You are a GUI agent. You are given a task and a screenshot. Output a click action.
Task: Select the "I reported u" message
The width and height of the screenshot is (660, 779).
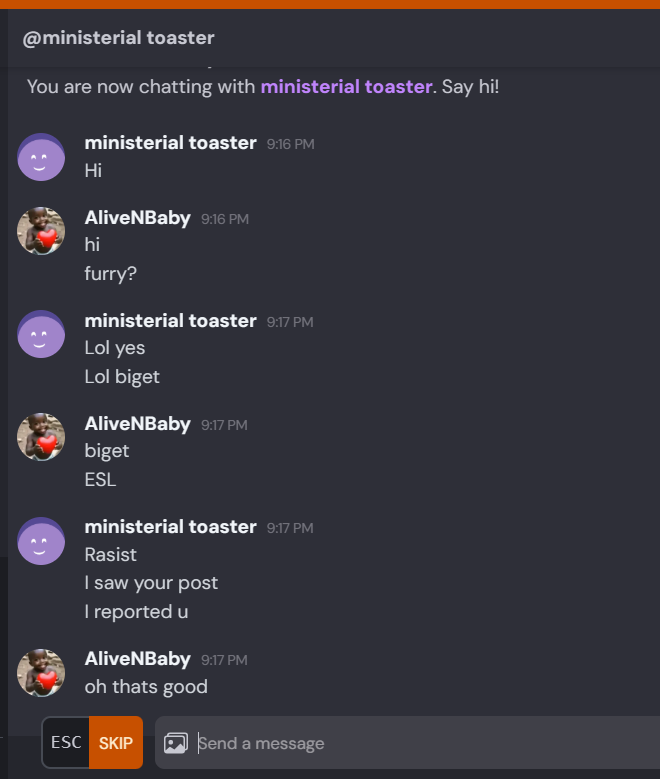(x=136, y=611)
